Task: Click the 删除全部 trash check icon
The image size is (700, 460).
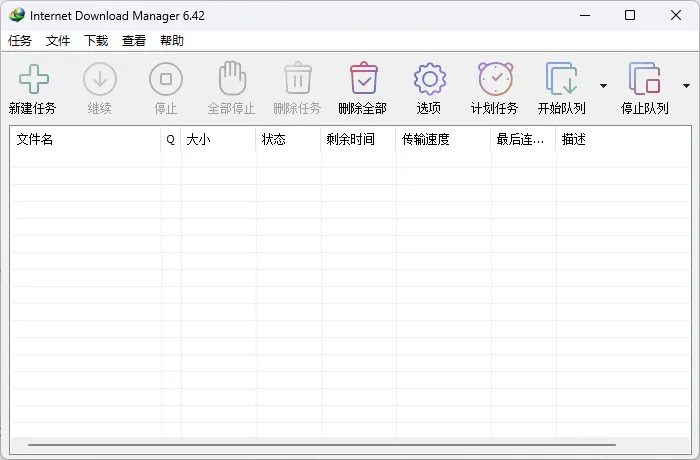Action: coord(364,78)
